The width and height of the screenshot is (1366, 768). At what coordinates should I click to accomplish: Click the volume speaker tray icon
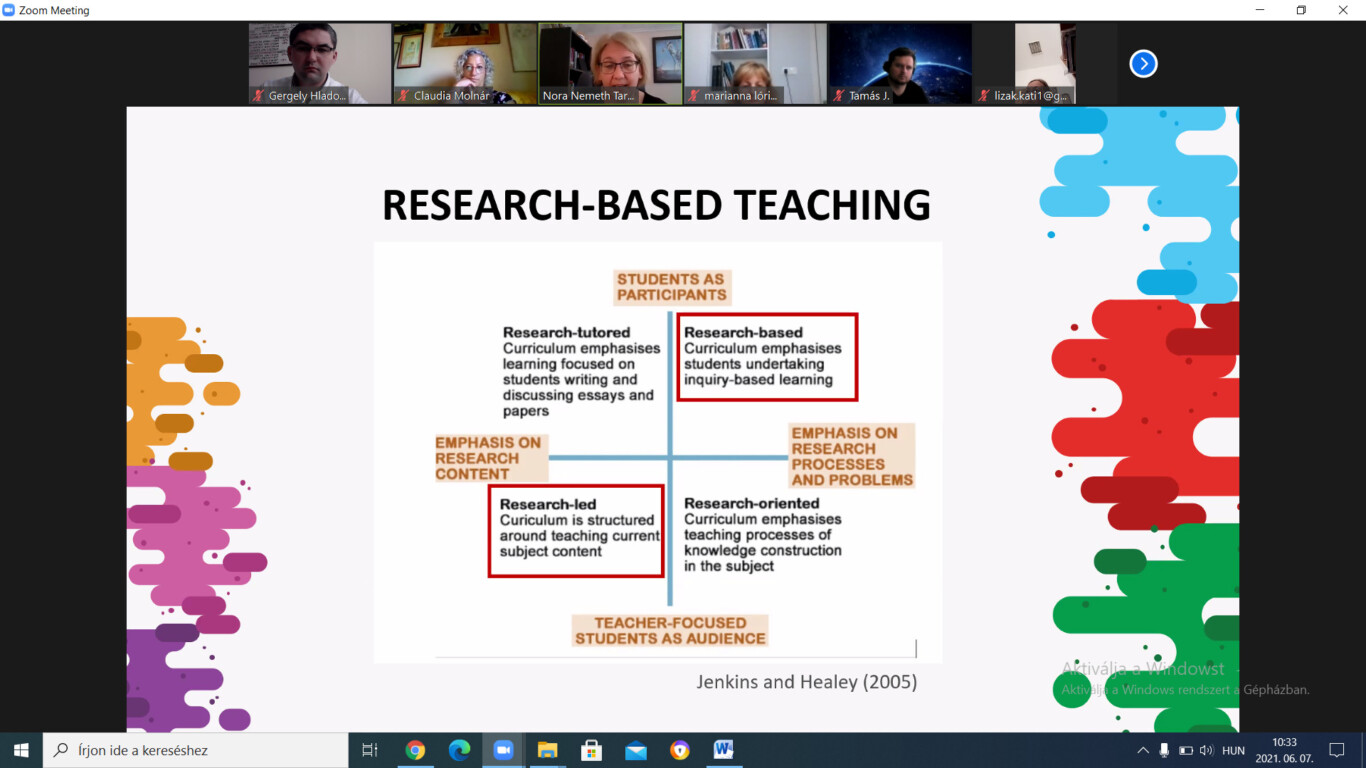[1206, 750]
